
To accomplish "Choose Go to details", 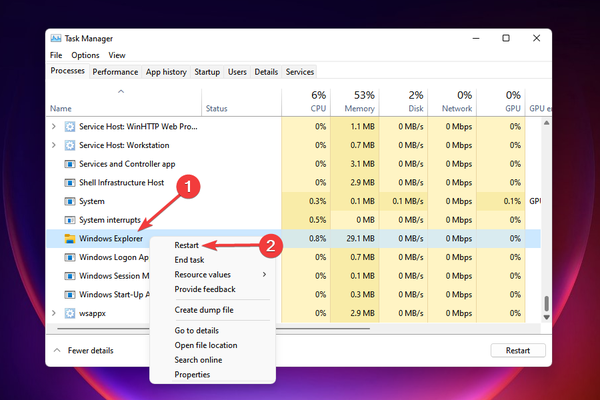I will pos(196,330).
